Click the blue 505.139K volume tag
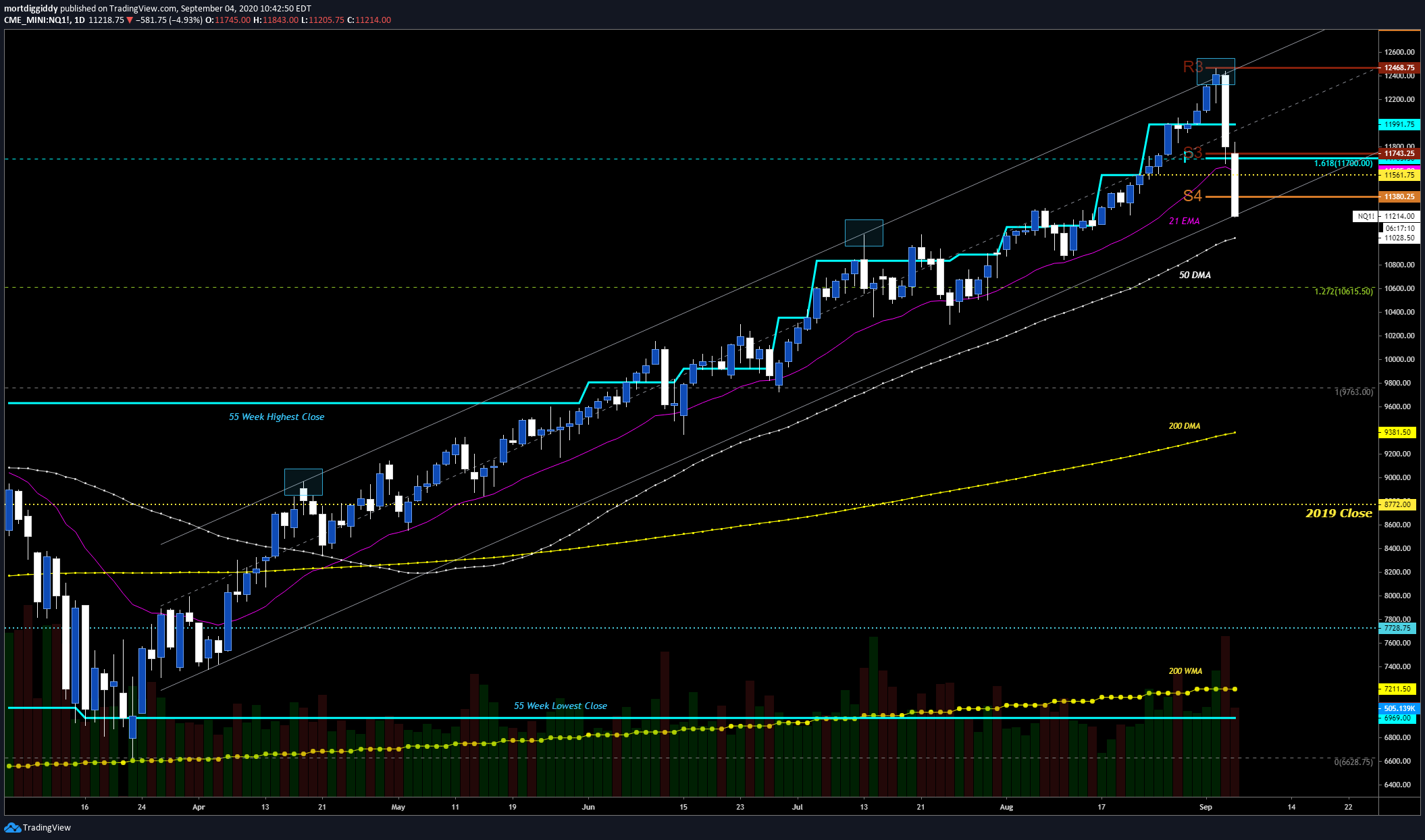 [1399, 708]
